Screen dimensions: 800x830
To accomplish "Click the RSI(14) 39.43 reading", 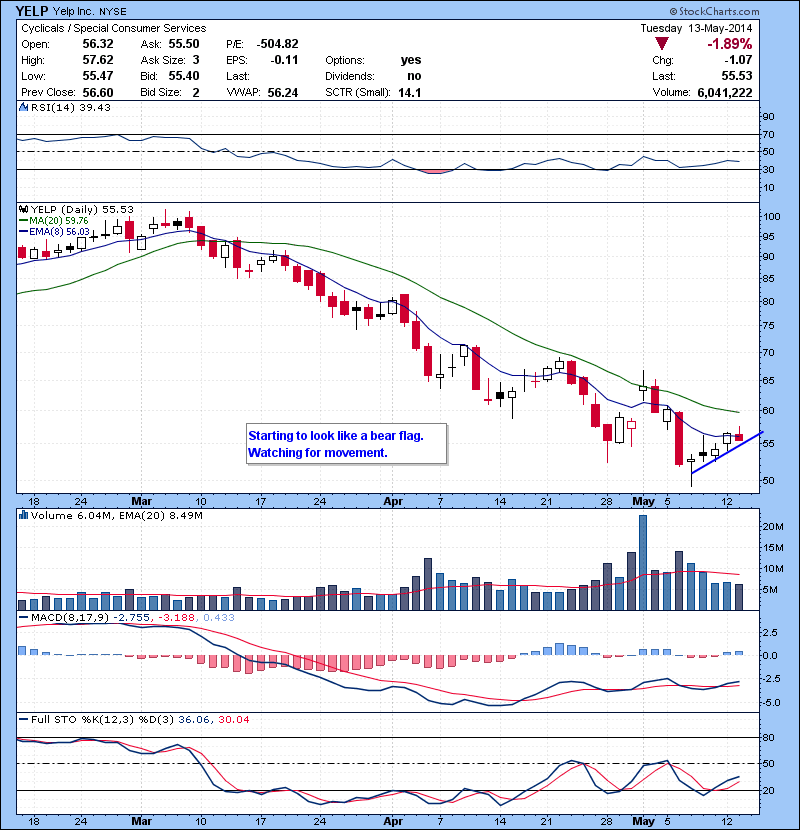I will point(71,107).
